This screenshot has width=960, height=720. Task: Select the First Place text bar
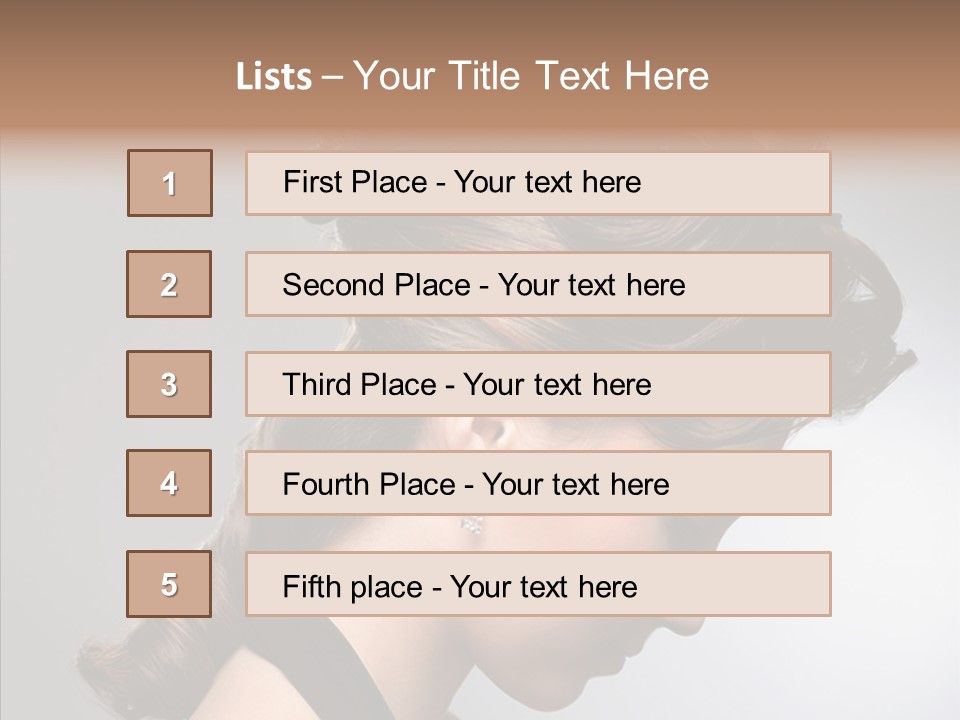538,183
